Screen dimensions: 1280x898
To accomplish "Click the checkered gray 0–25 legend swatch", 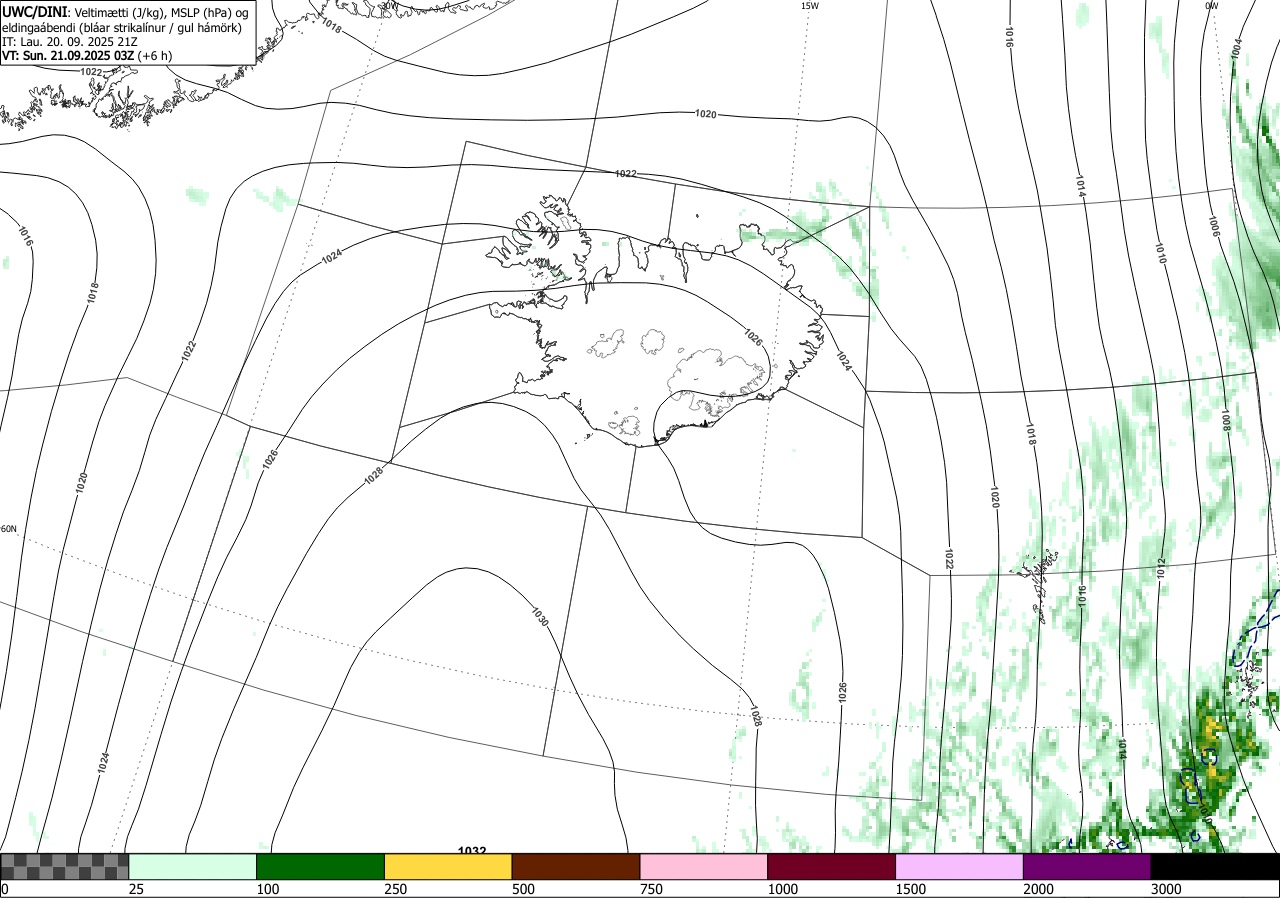I will click(x=64, y=866).
